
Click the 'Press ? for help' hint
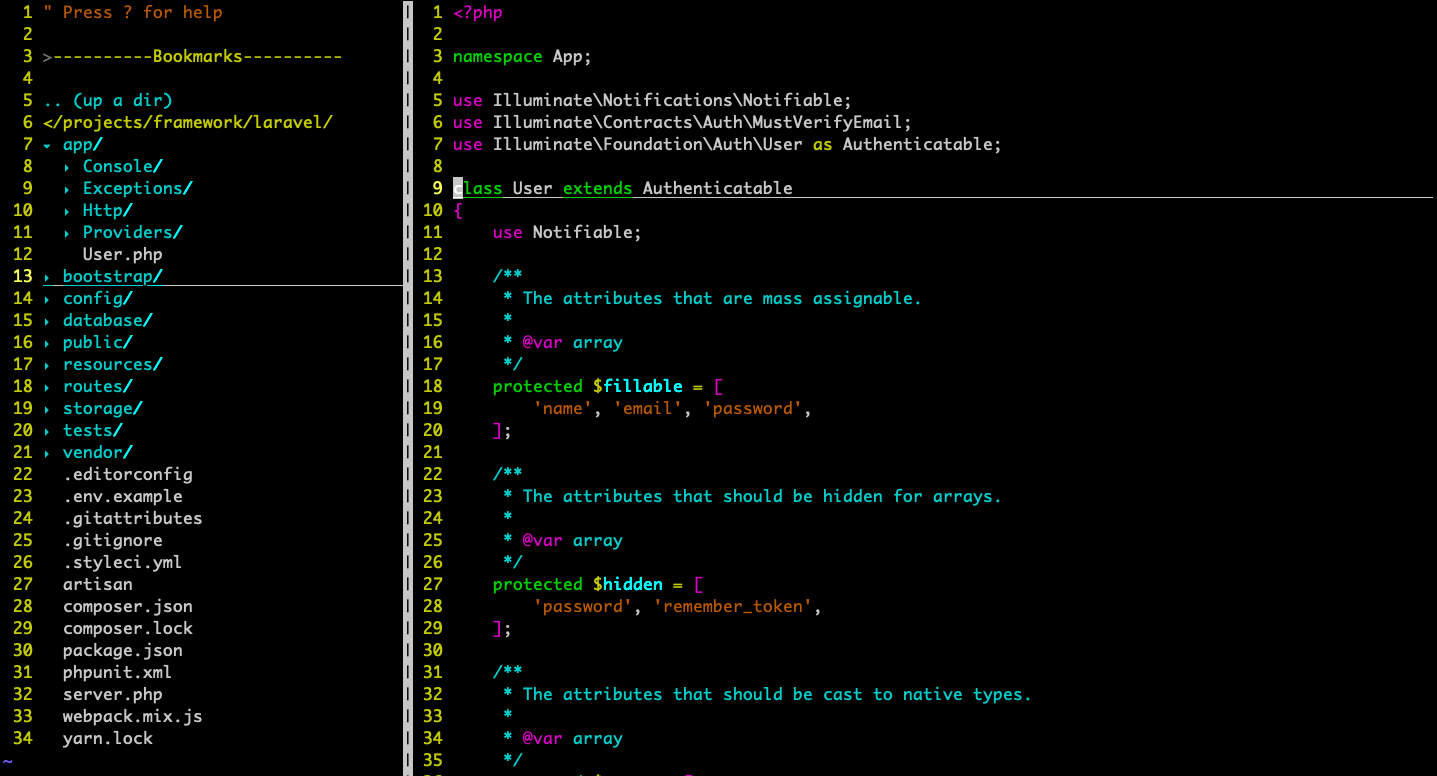[x=133, y=12]
